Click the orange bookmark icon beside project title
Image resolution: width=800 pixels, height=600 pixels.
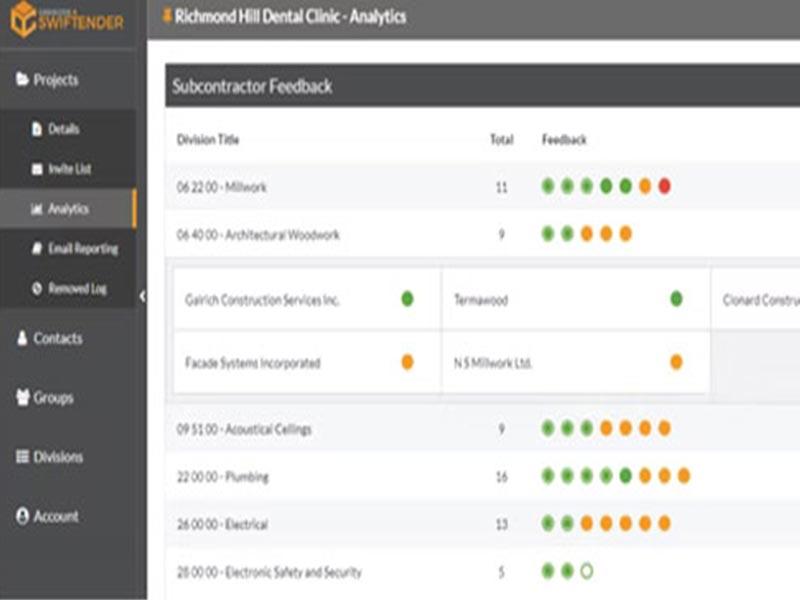click(166, 15)
